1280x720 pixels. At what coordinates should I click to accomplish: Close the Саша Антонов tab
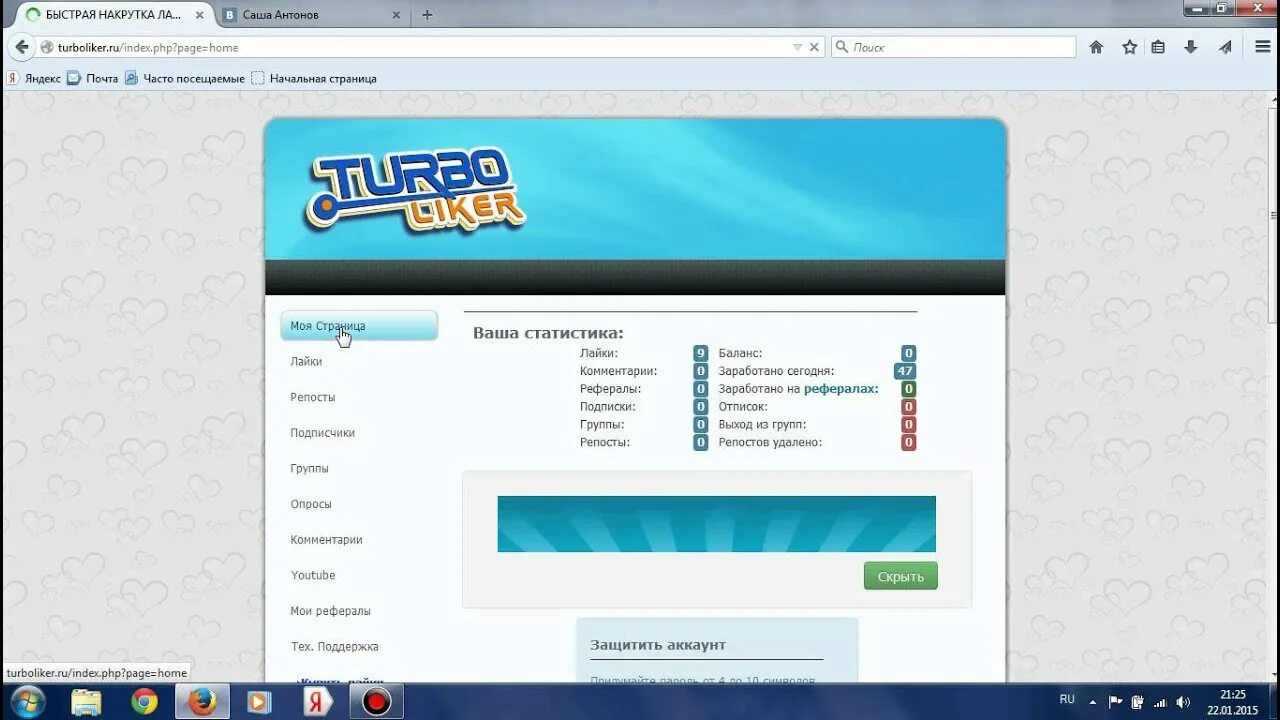tap(396, 15)
